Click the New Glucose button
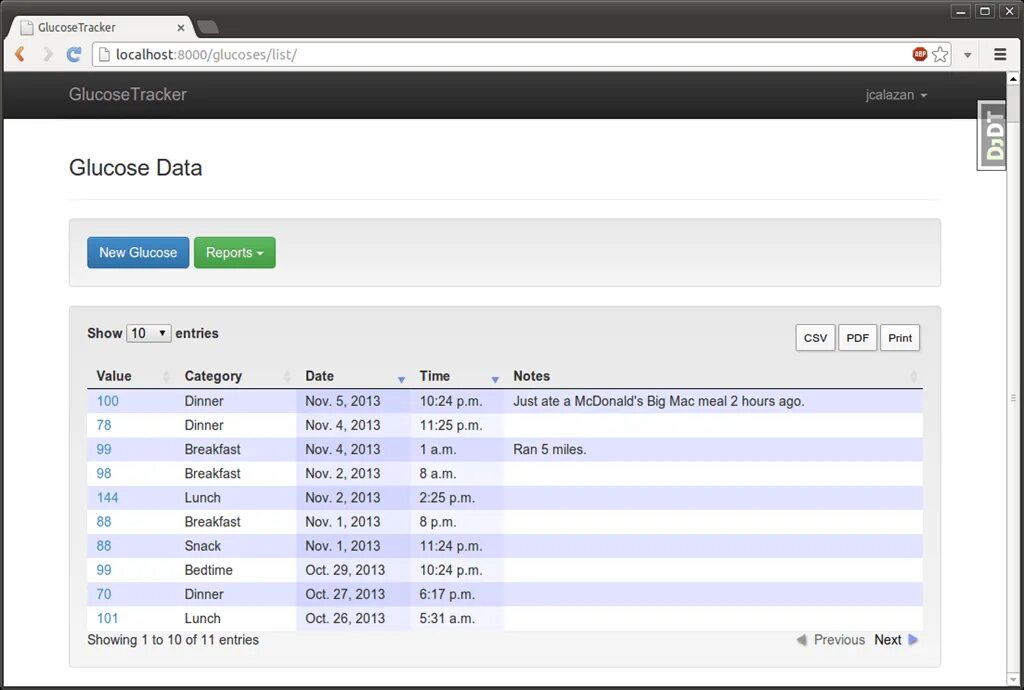The image size is (1024, 690). (138, 253)
